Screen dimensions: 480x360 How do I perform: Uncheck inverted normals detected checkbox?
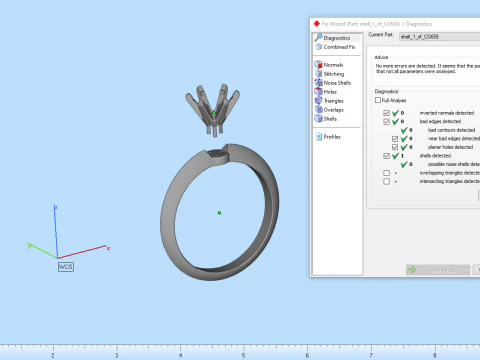pos(386,113)
